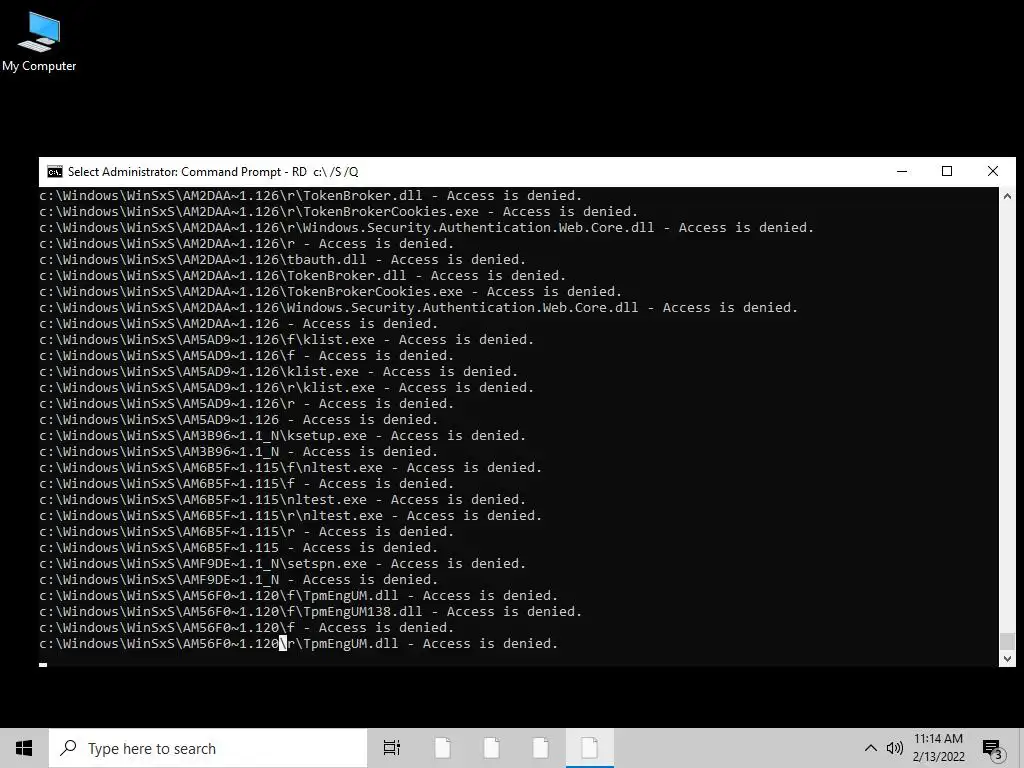Open the Windows Start menu
The width and height of the screenshot is (1024, 768).
tap(24, 748)
